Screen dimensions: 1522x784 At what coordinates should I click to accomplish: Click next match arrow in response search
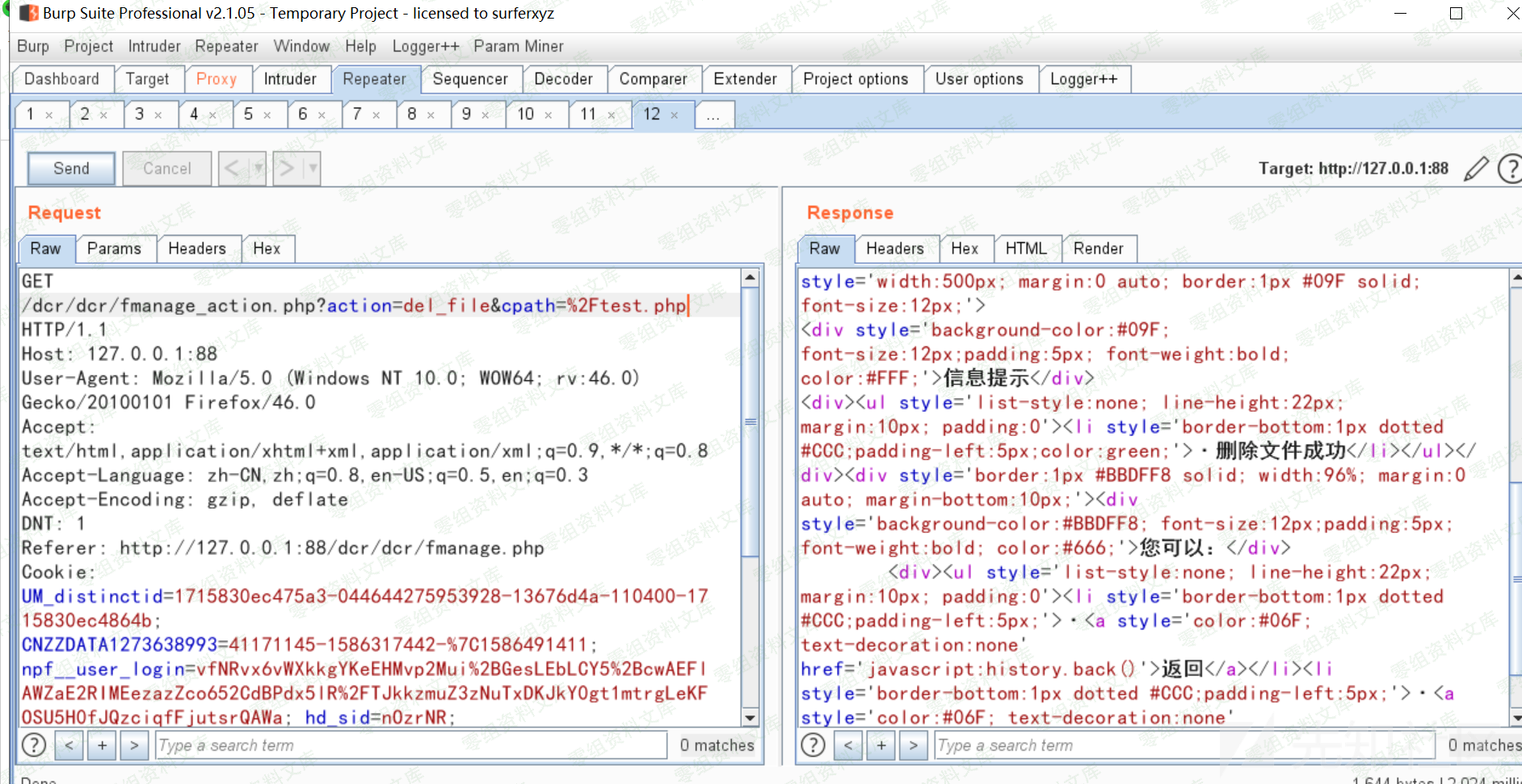(x=913, y=744)
